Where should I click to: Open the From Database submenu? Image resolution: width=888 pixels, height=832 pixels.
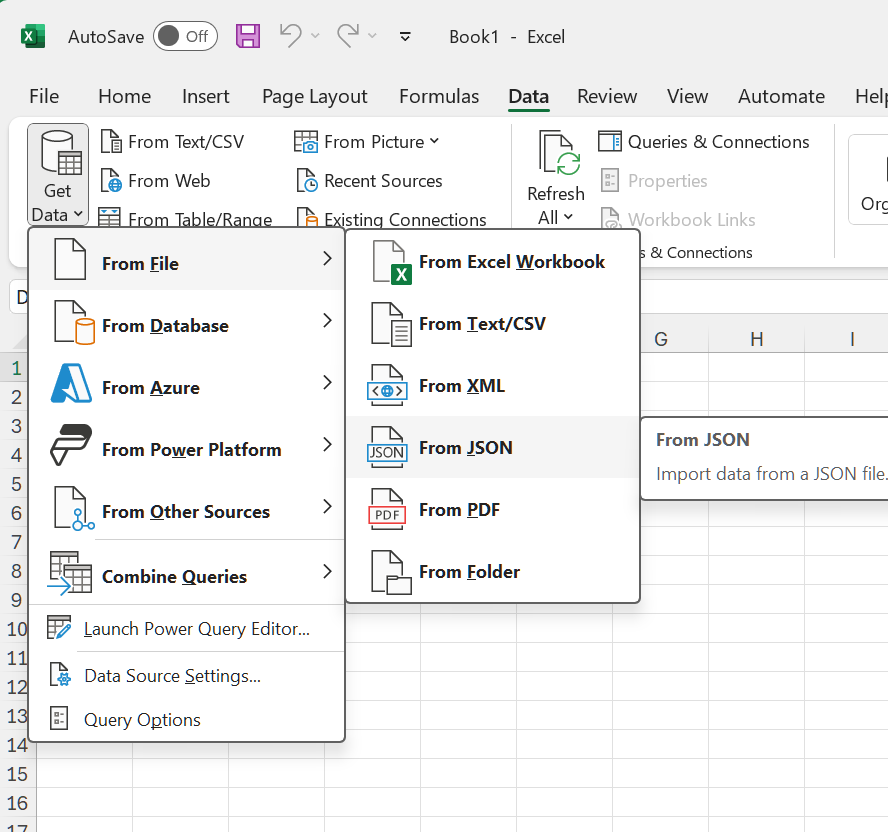click(x=187, y=323)
